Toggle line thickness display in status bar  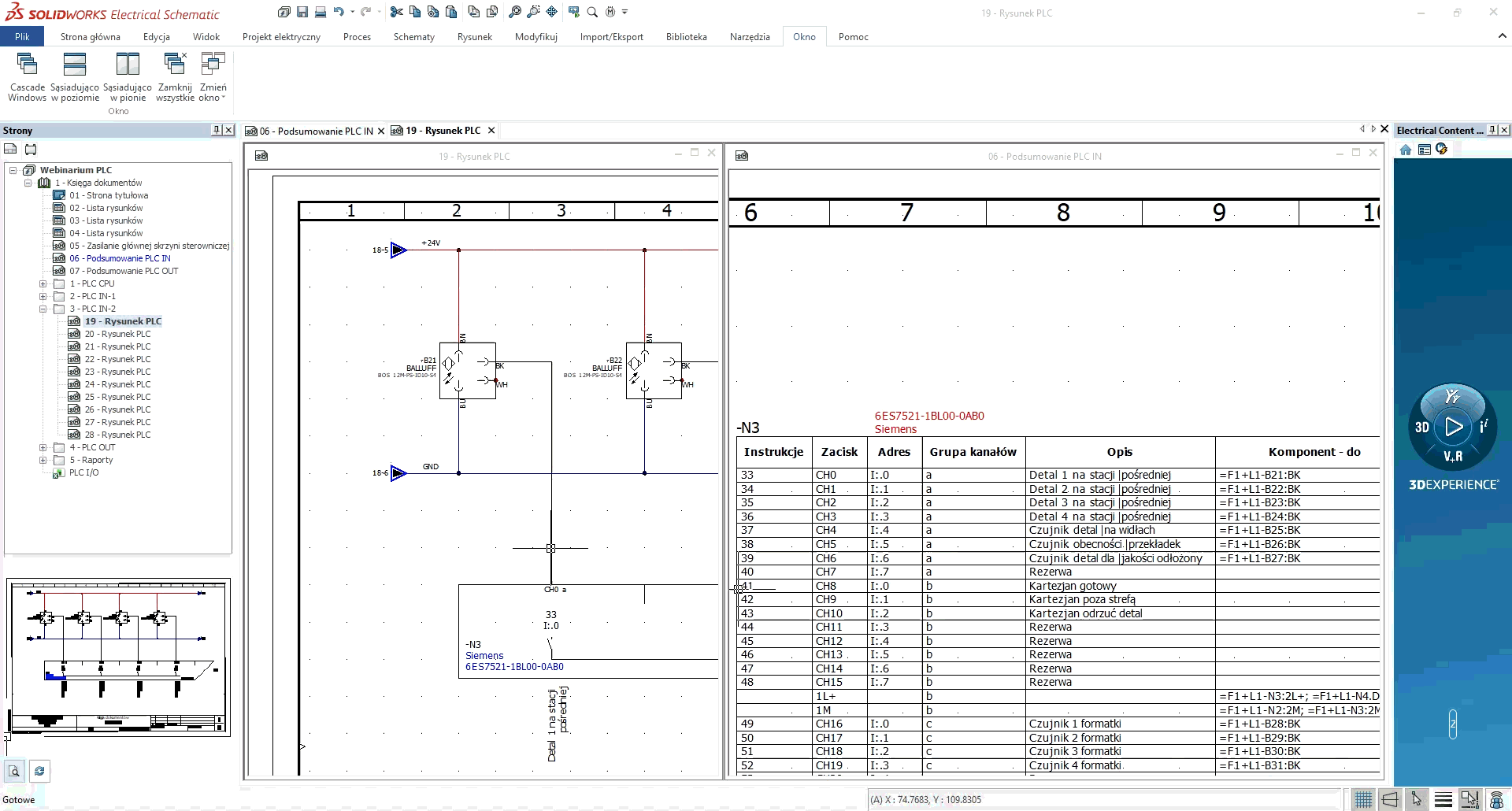(x=1443, y=800)
